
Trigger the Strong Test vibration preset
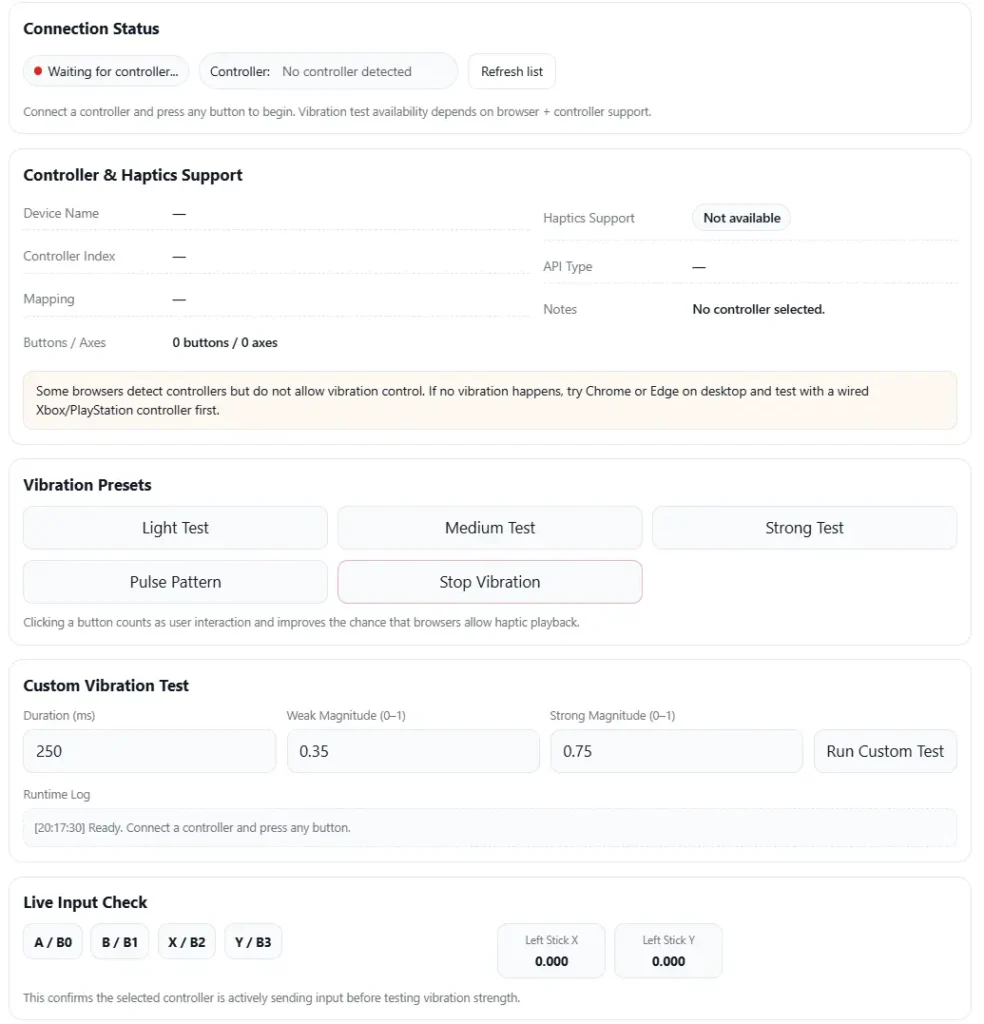tap(804, 528)
